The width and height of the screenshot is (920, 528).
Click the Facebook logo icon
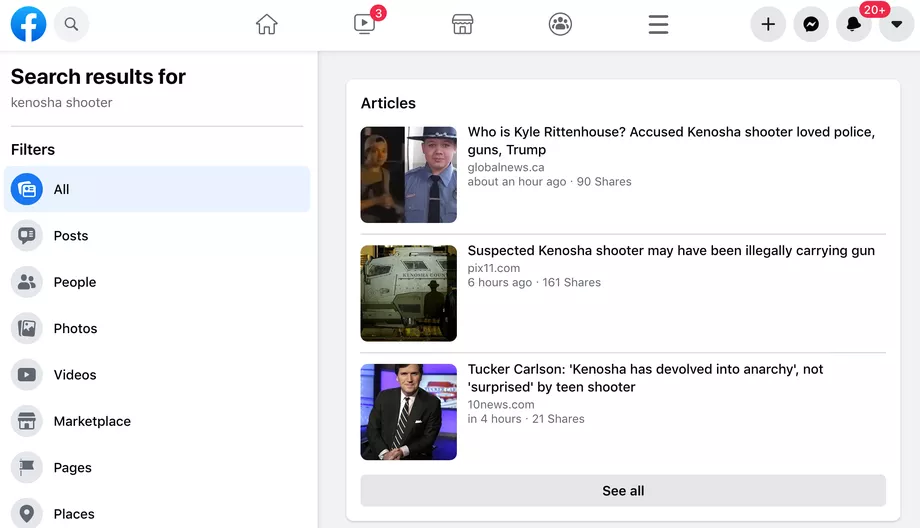click(x=28, y=24)
